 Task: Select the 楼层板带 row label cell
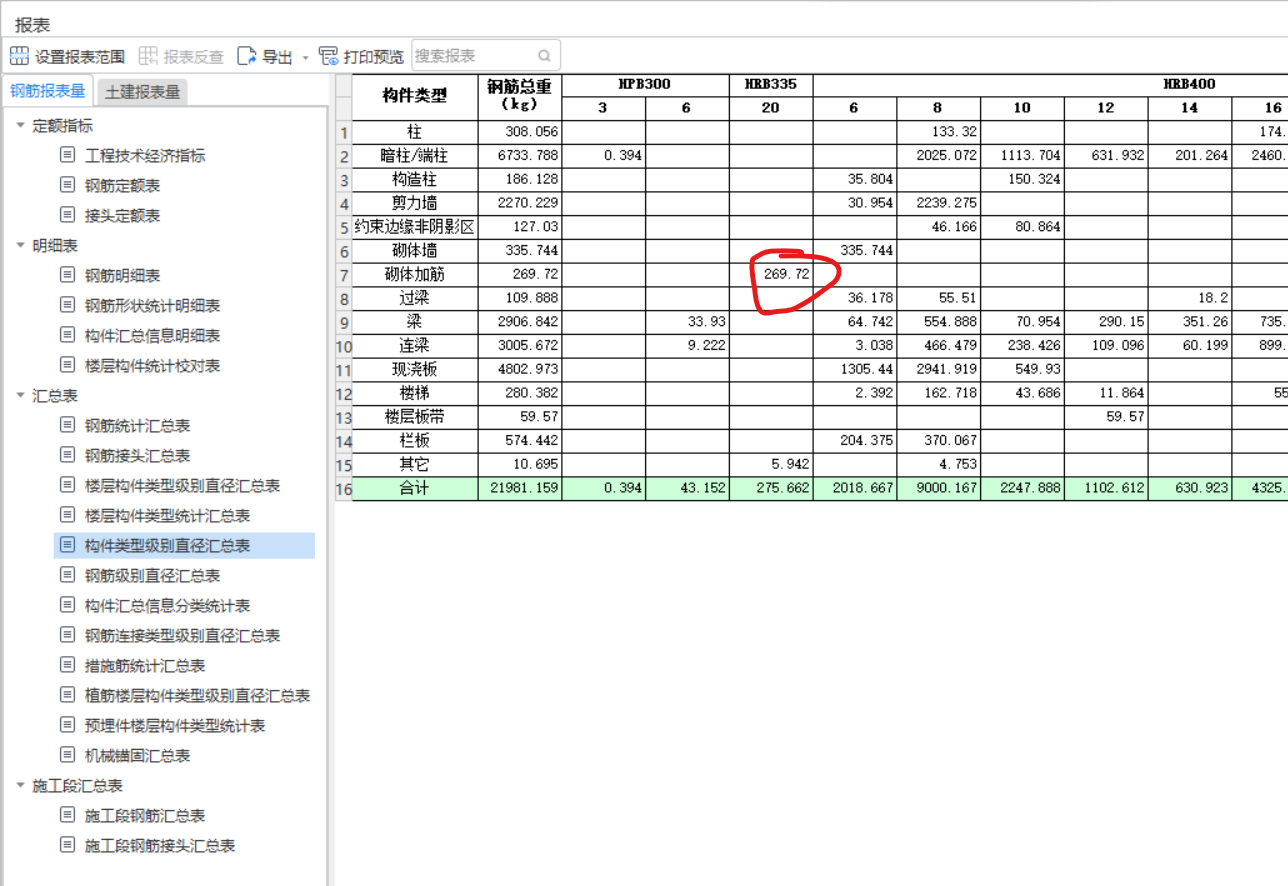tap(415, 417)
